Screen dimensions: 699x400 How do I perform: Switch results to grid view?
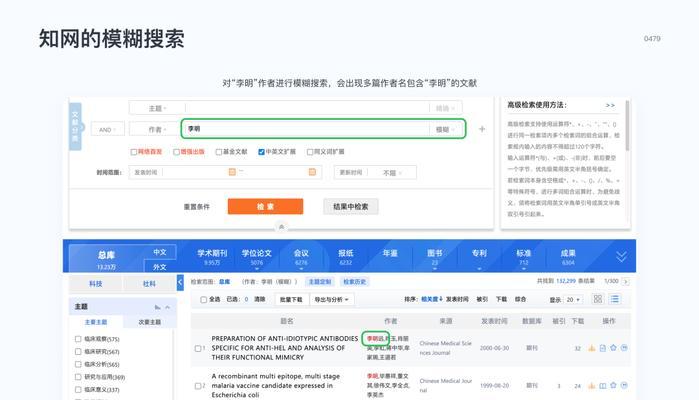pyautogui.click(x=598, y=299)
